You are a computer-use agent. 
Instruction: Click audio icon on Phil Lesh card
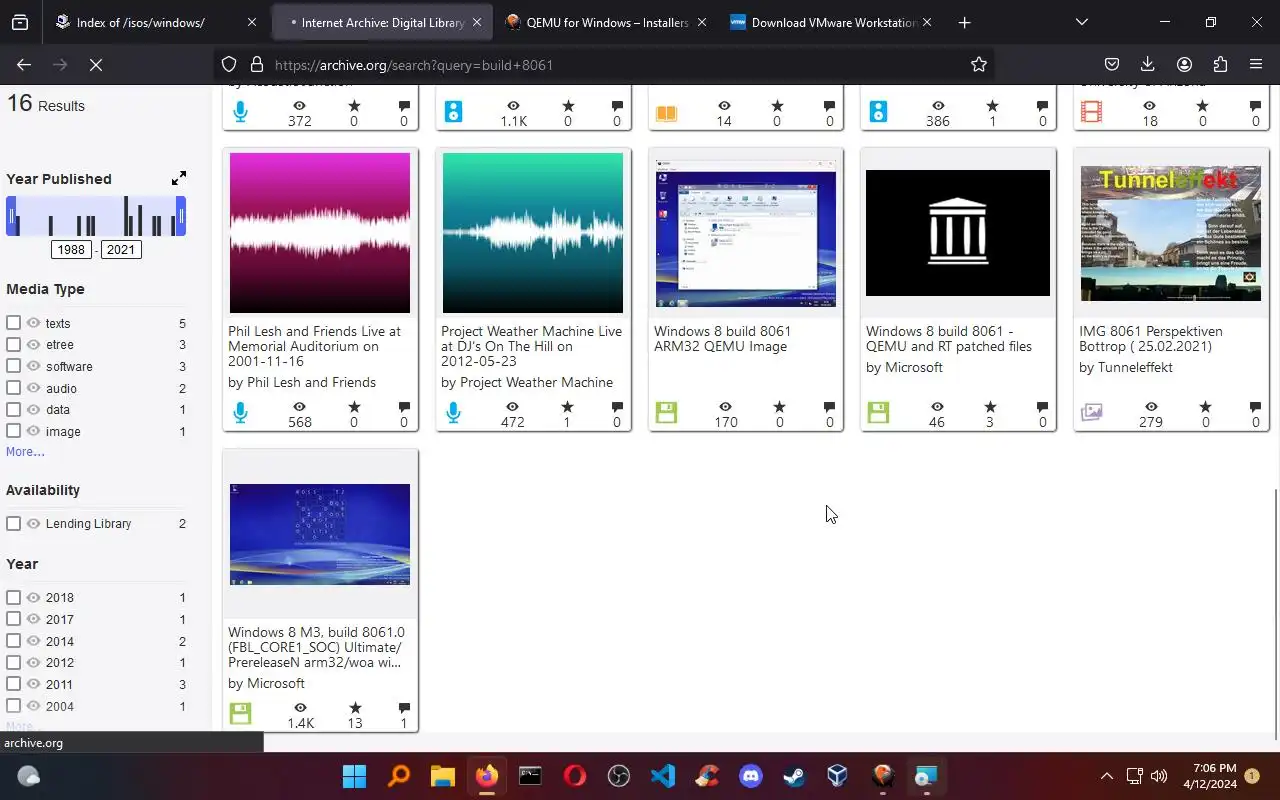tap(240, 412)
